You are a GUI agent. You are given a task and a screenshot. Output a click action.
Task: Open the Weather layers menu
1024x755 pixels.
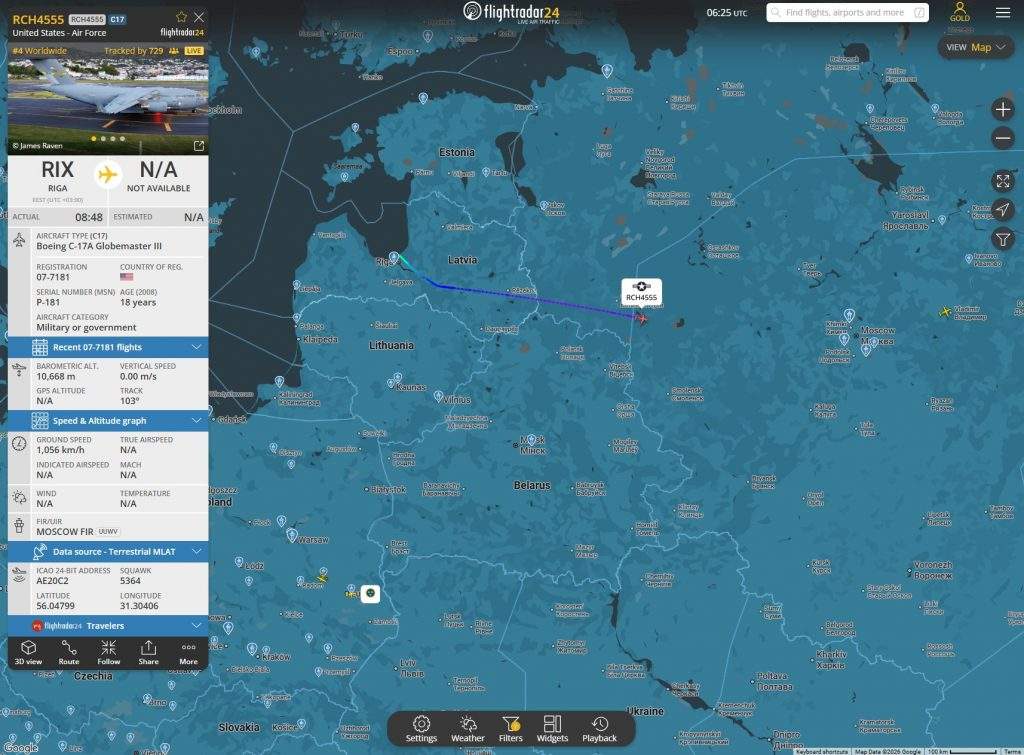point(468,729)
